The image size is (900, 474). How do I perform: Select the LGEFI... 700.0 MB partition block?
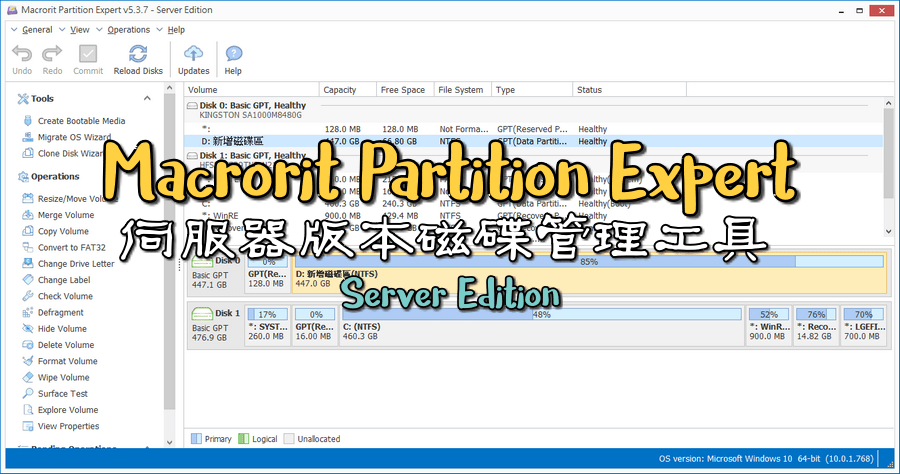[863, 325]
